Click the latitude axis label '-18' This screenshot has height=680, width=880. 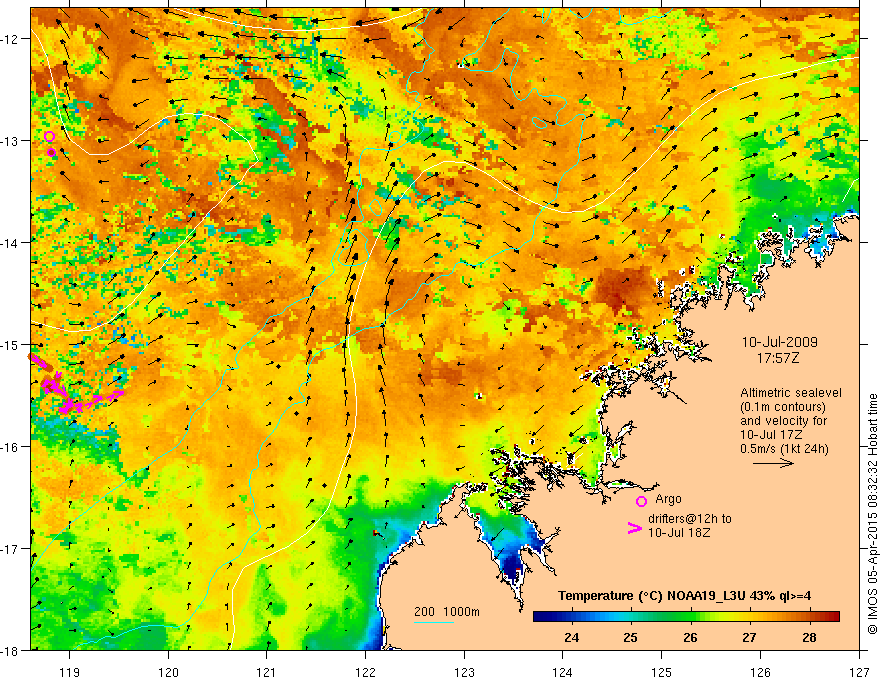pos(10,650)
